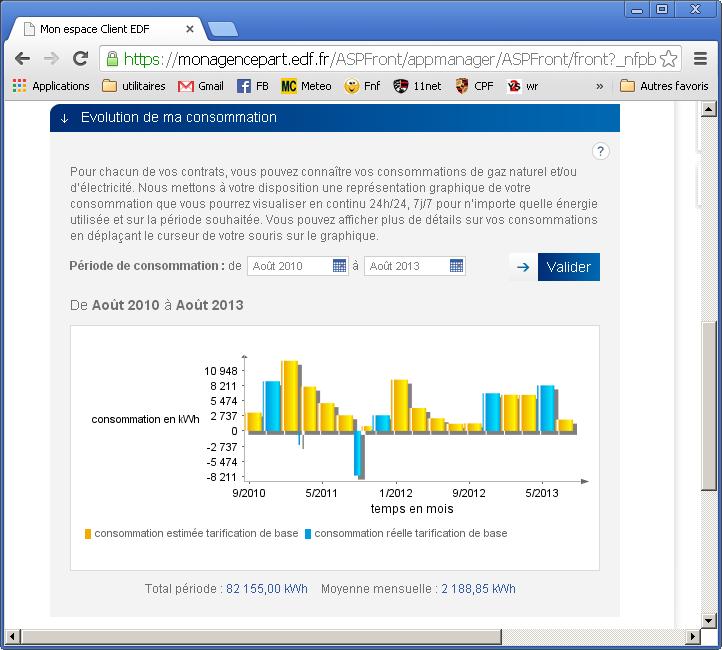
Task: Open the end date calendar icon
Action: 456,266
